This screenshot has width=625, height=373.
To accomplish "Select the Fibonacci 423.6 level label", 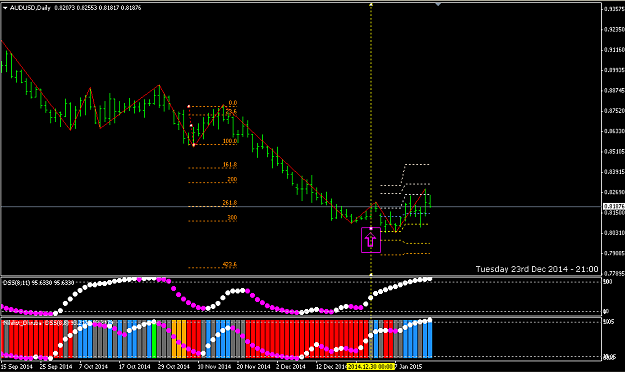I will (230, 264).
